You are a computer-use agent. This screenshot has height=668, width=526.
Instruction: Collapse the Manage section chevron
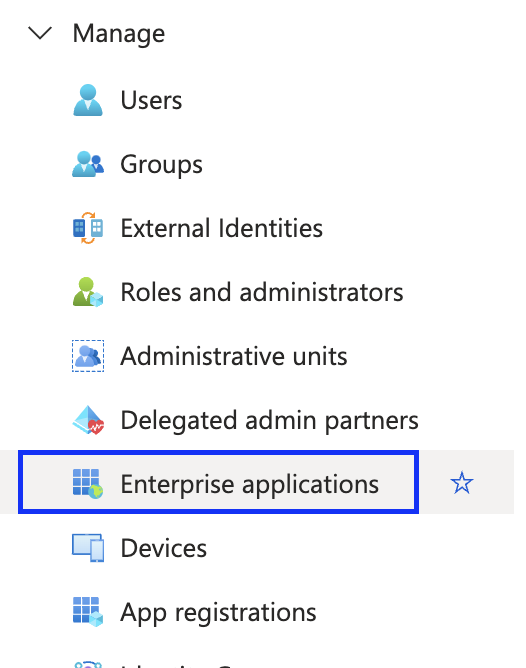(x=40, y=33)
